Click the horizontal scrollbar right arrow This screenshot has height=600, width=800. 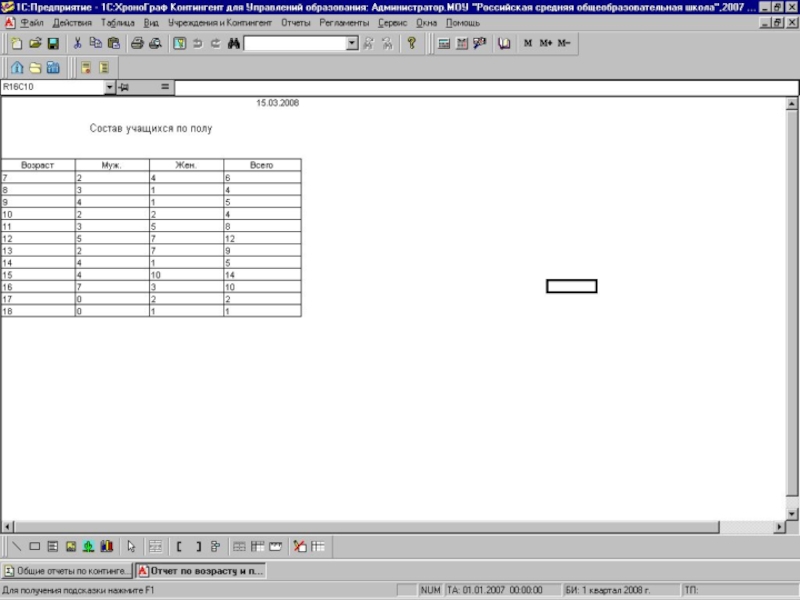[779, 527]
